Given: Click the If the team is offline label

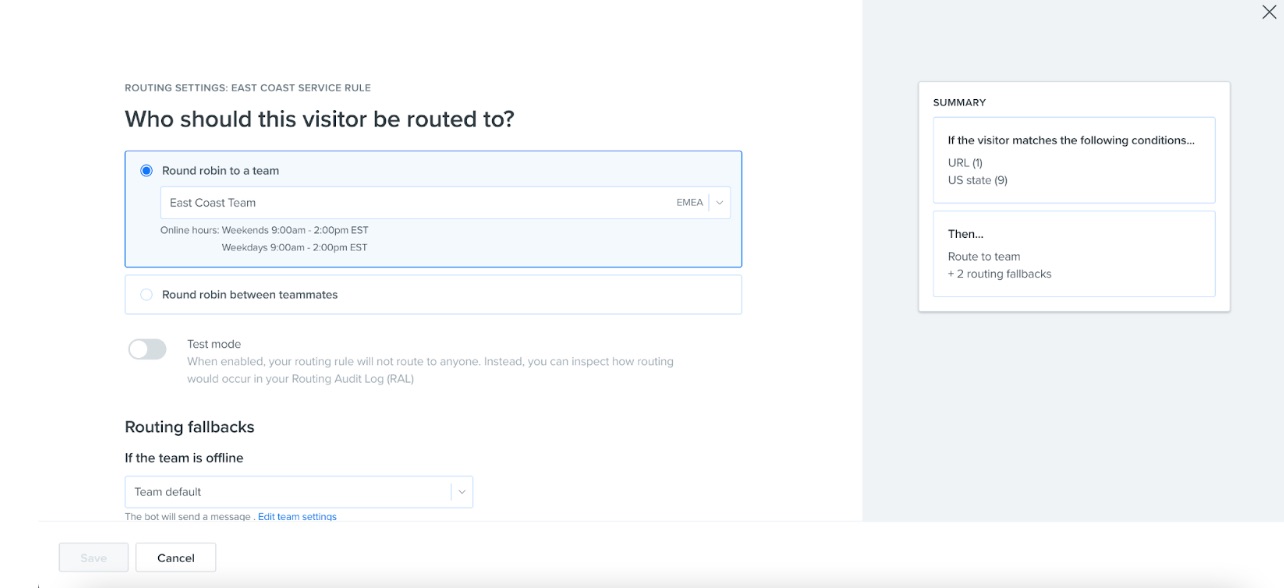Looking at the screenshot, I should pos(184,458).
